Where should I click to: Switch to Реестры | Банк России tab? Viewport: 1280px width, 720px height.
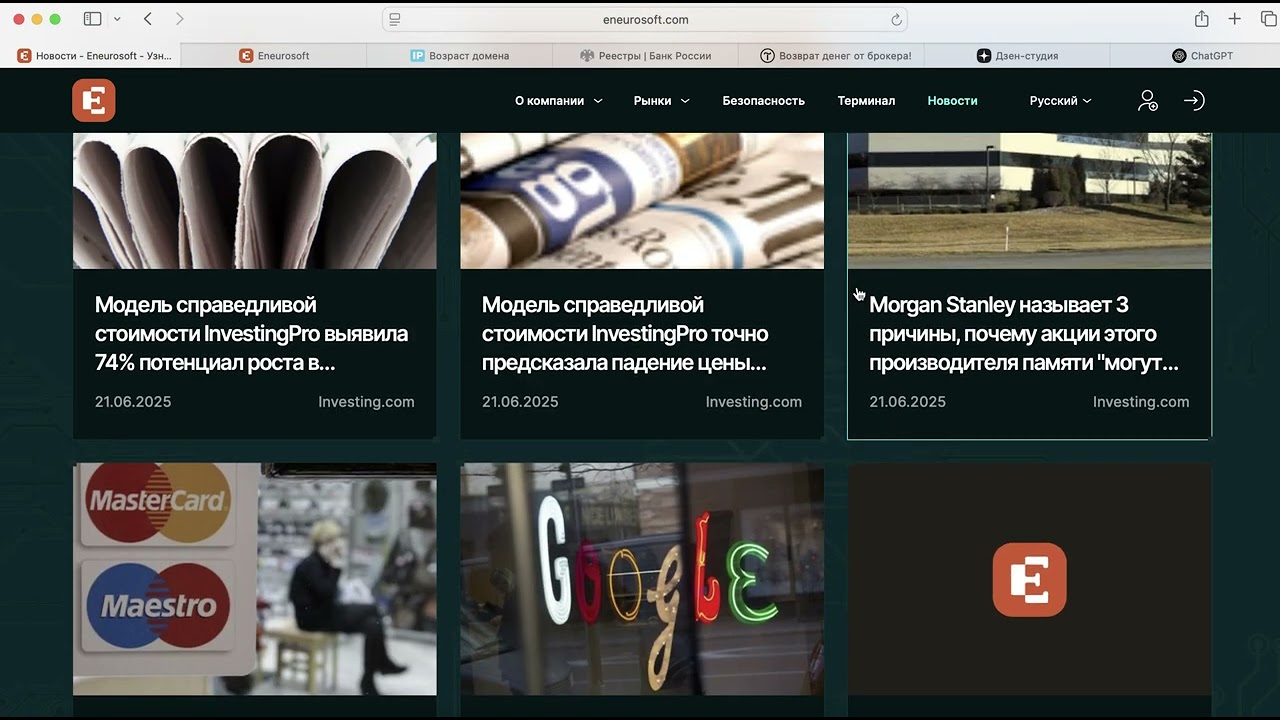(646, 56)
